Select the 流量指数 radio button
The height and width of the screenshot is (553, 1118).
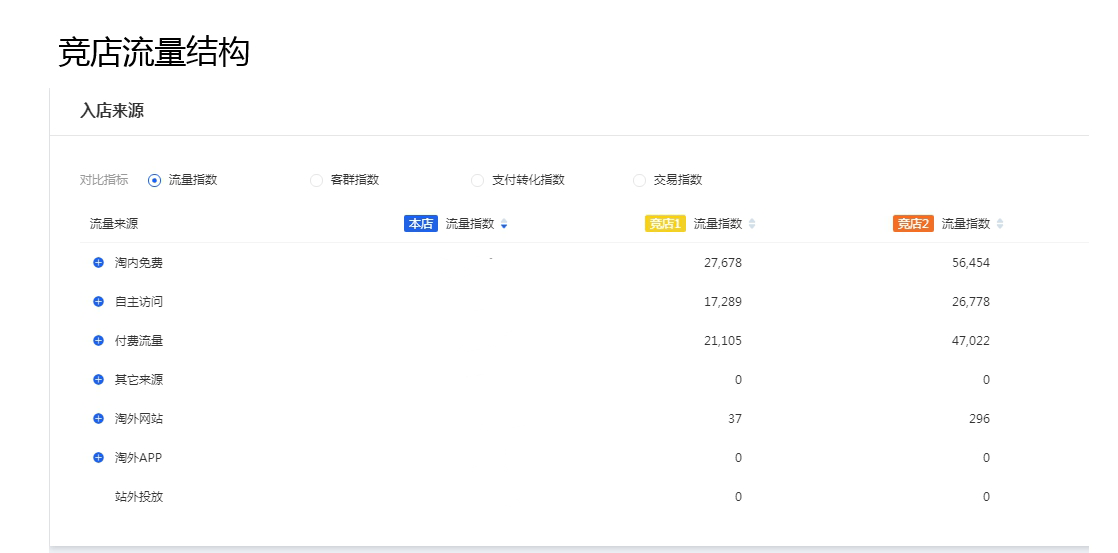tap(154, 181)
